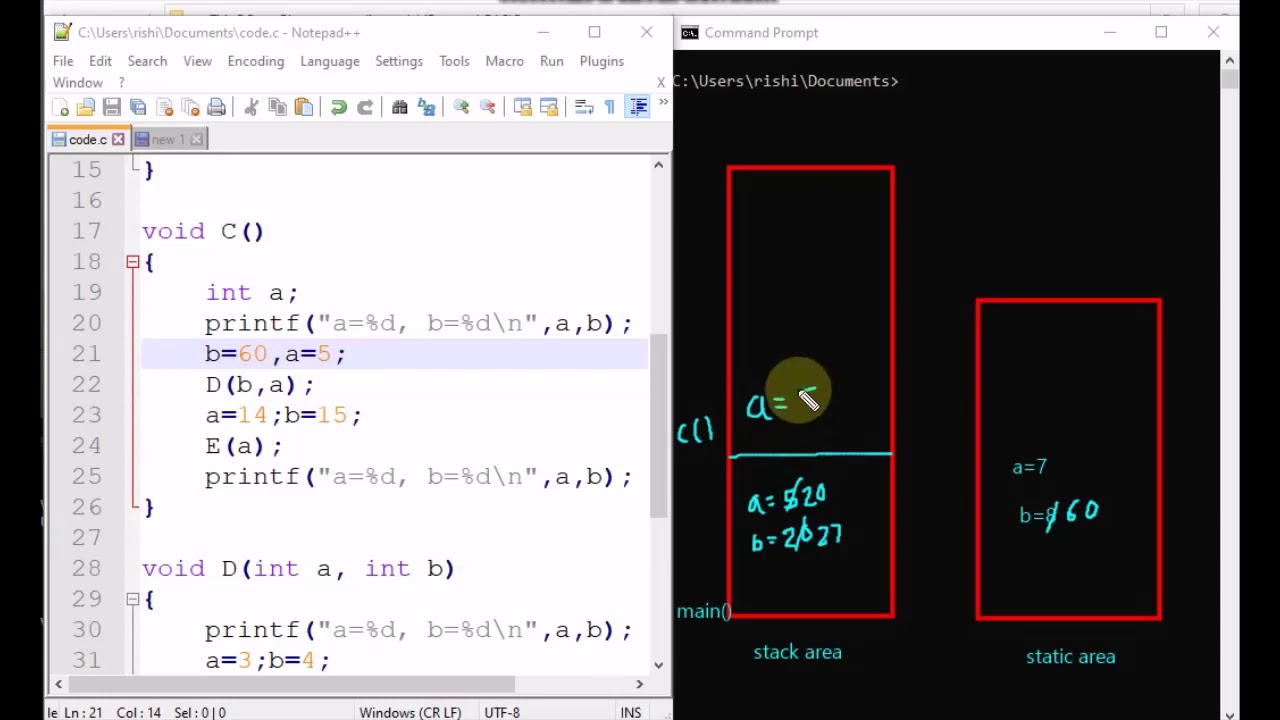
Task: Click the horizontal scroll left arrow
Action: tap(58, 684)
